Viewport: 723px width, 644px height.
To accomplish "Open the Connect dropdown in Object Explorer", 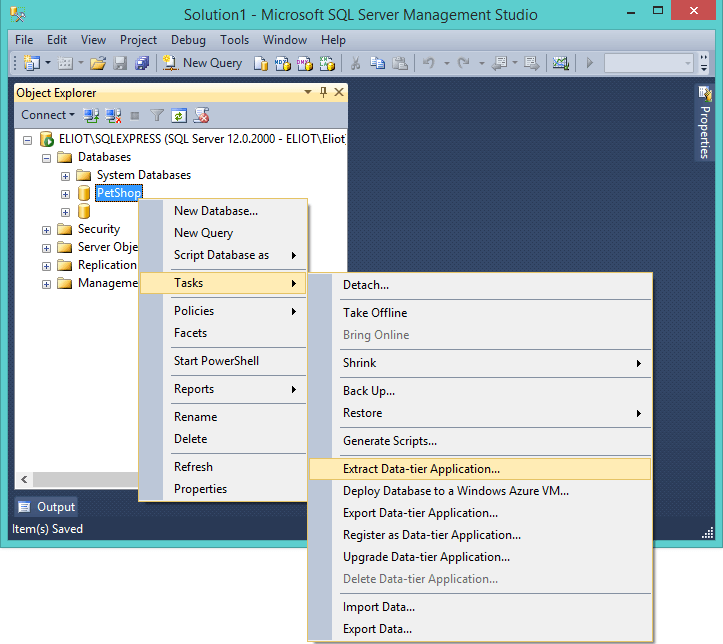I will tap(48, 115).
